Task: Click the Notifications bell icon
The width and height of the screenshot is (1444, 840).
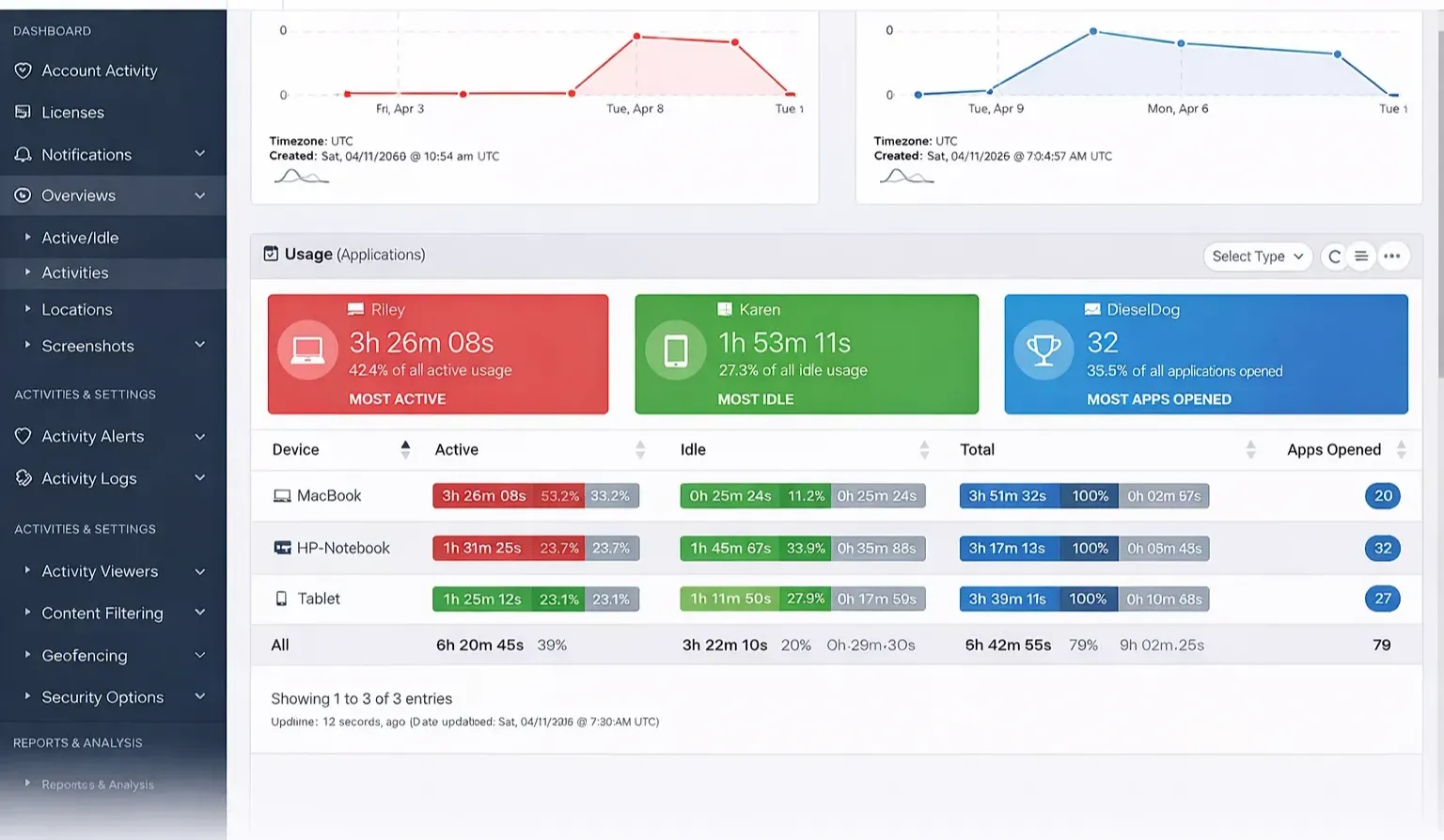Action: pos(21,154)
